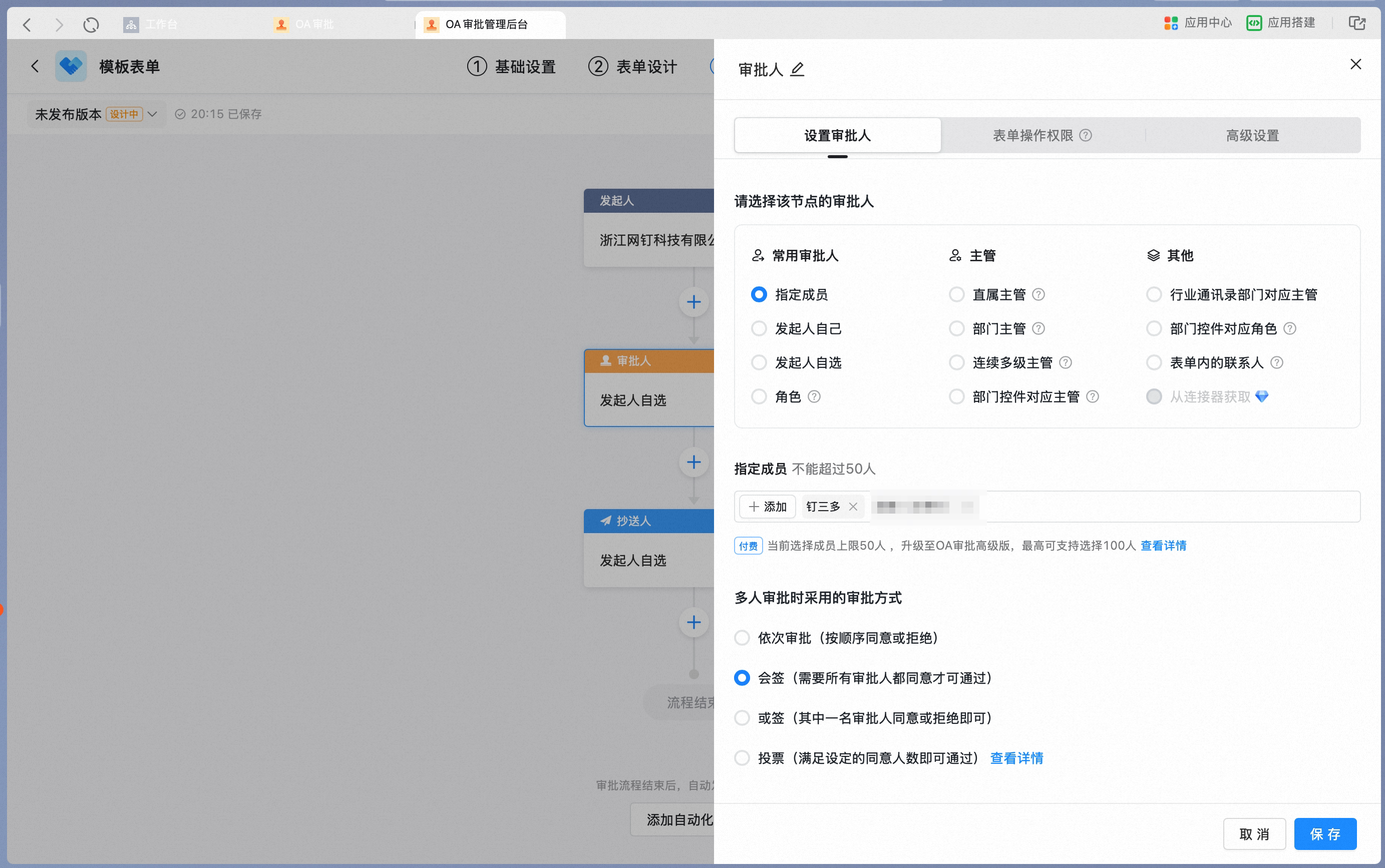1385x868 pixels.
Task: Choose 依次审批 sequential approval mode
Action: pyautogui.click(x=742, y=638)
